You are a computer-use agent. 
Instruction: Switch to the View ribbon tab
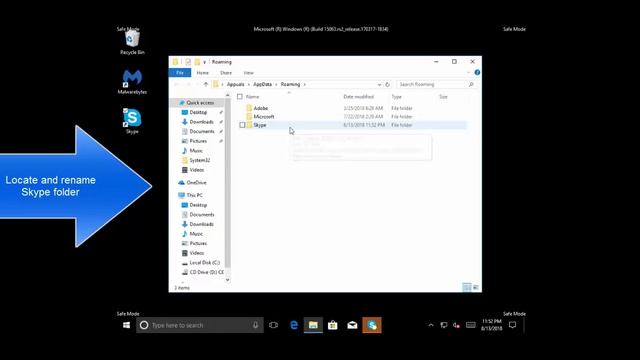(249, 73)
